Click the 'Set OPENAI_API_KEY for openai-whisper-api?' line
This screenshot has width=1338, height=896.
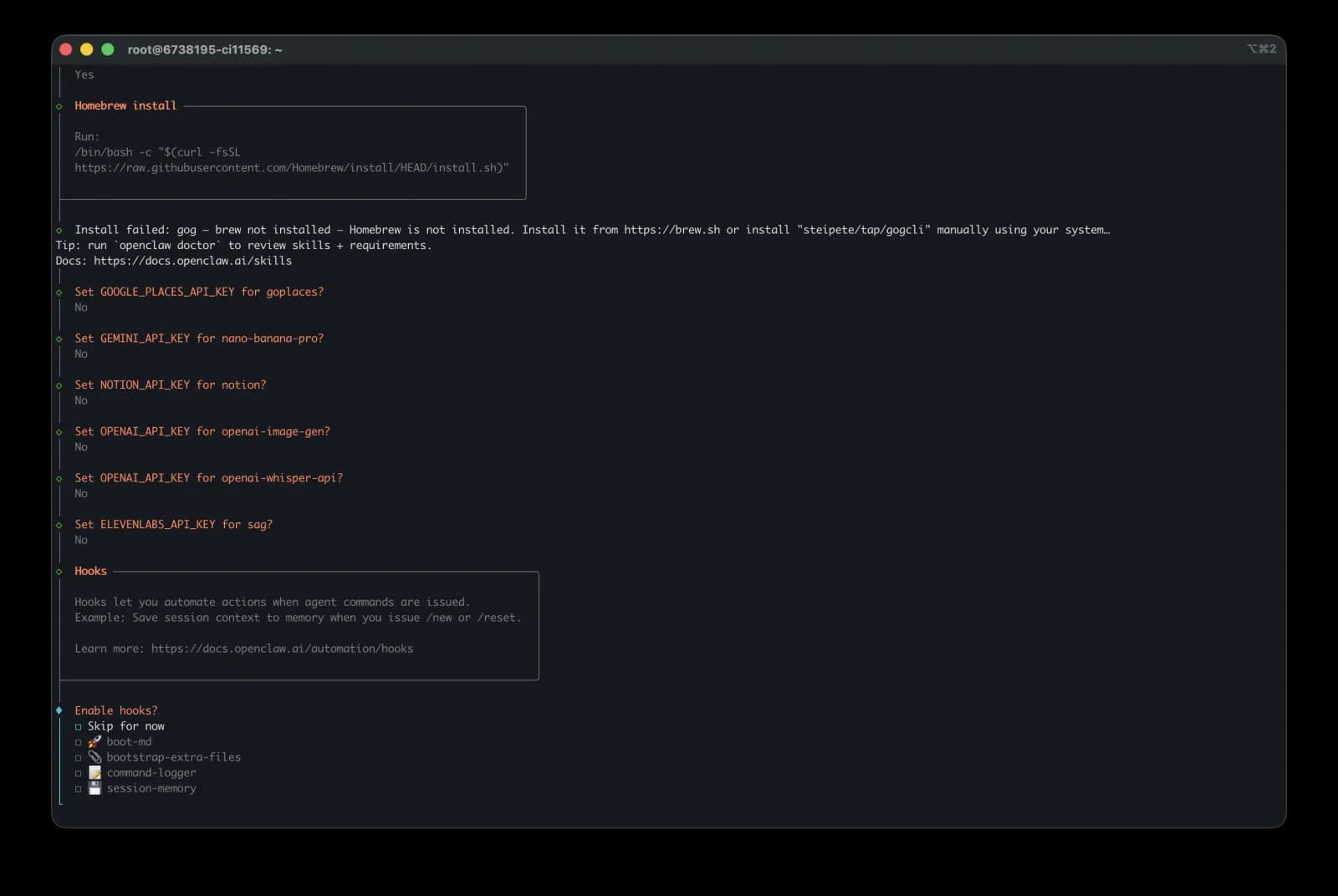(x=209, y=478)
